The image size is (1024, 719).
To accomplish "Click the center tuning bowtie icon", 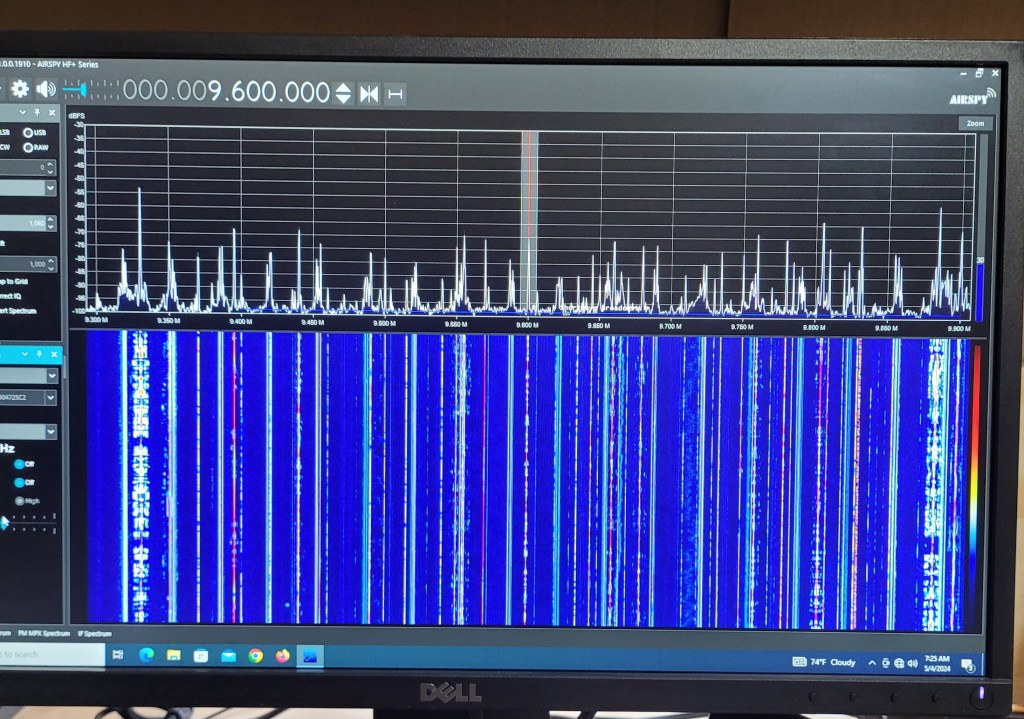I will tap(369, 93).
